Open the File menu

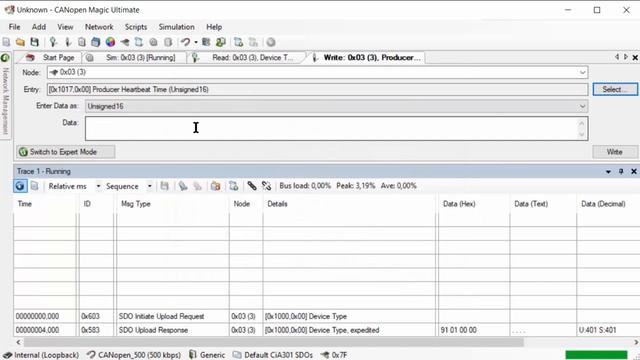(14, 27)
